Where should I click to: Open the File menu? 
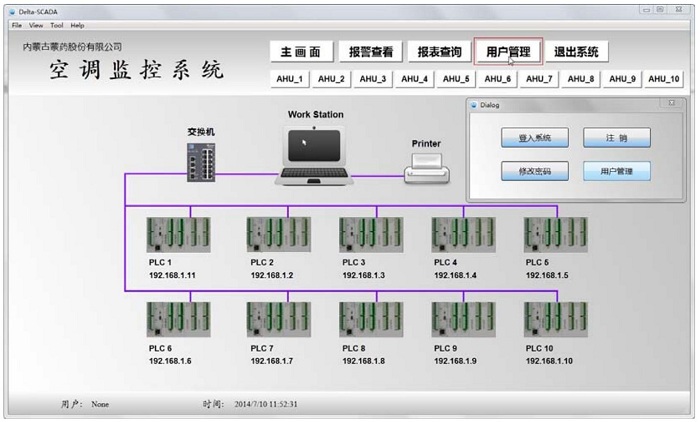click(17, 25)
